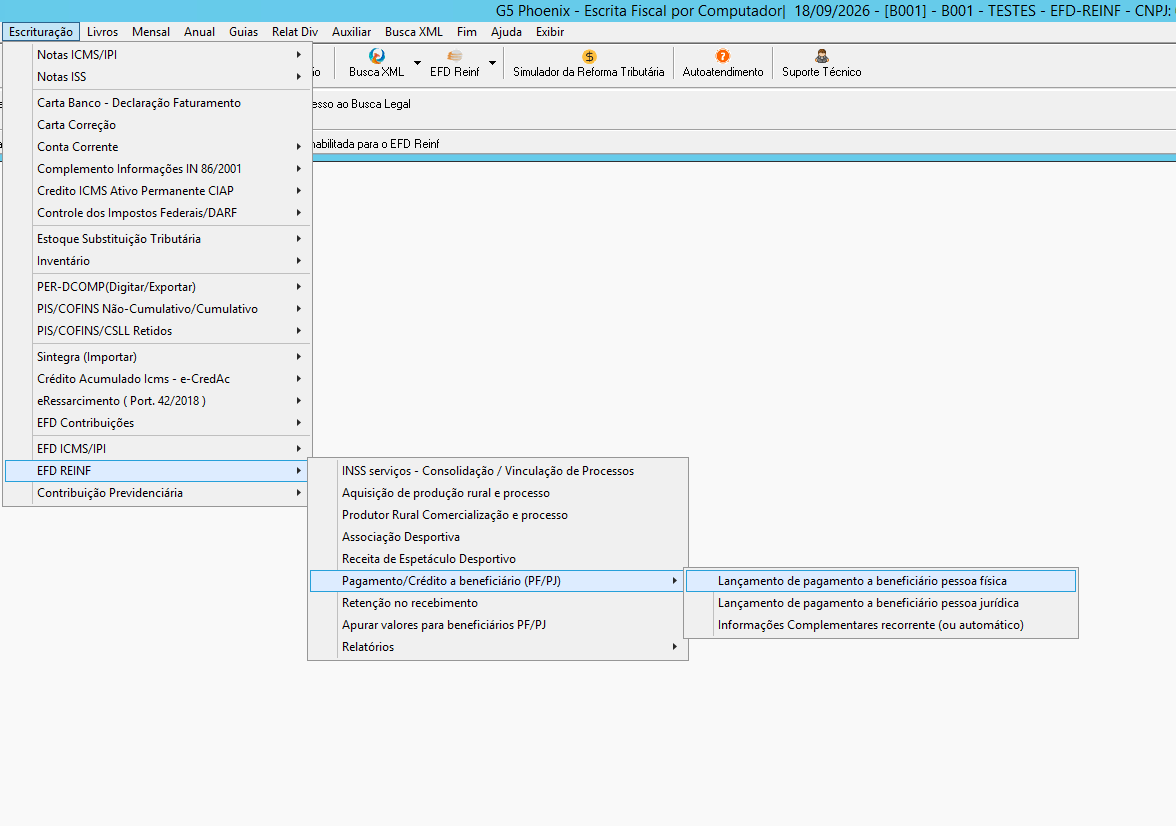This screenshot has width=1176, height=826.
Task: Open Suporte Técnico toolbar icon
Action: pyautogui.click(x=821, y=56)
